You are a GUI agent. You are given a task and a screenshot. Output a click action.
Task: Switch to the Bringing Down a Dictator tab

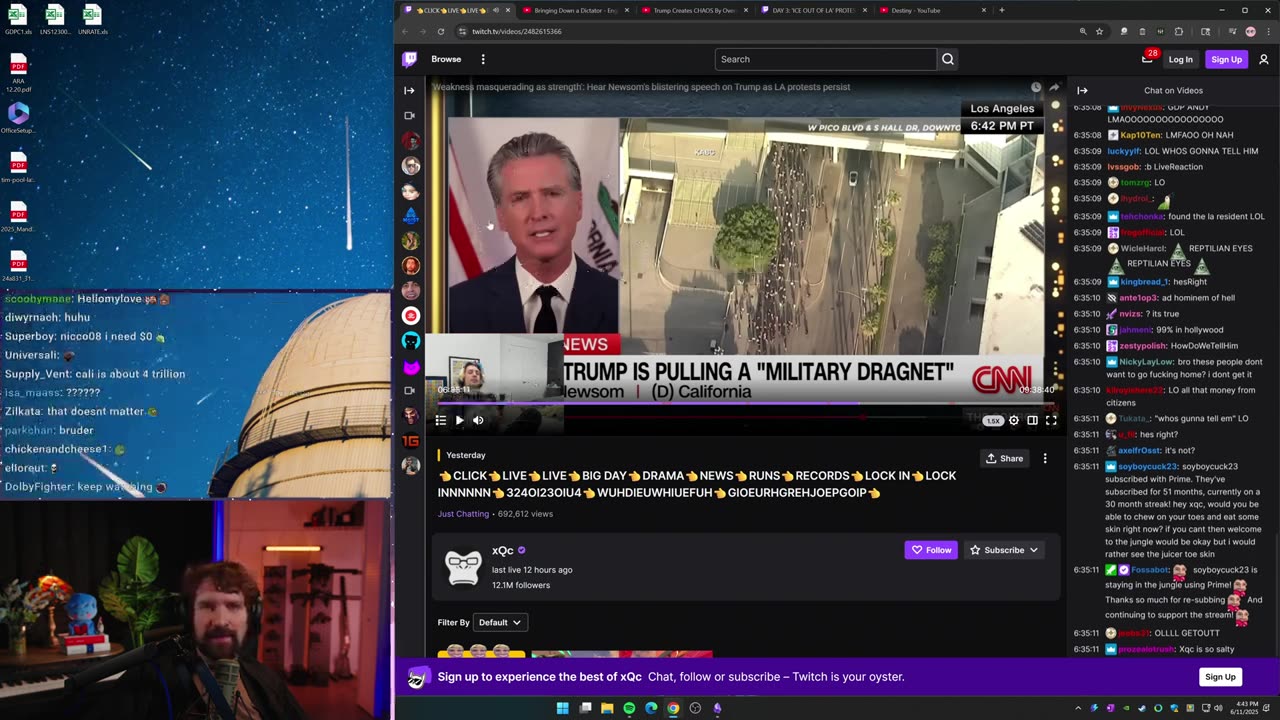click(x=575, y=10)
